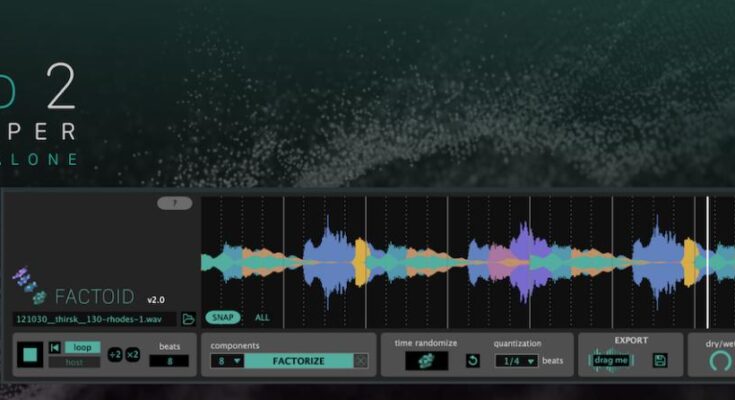Select the beats value field

[x=169, y=361]
